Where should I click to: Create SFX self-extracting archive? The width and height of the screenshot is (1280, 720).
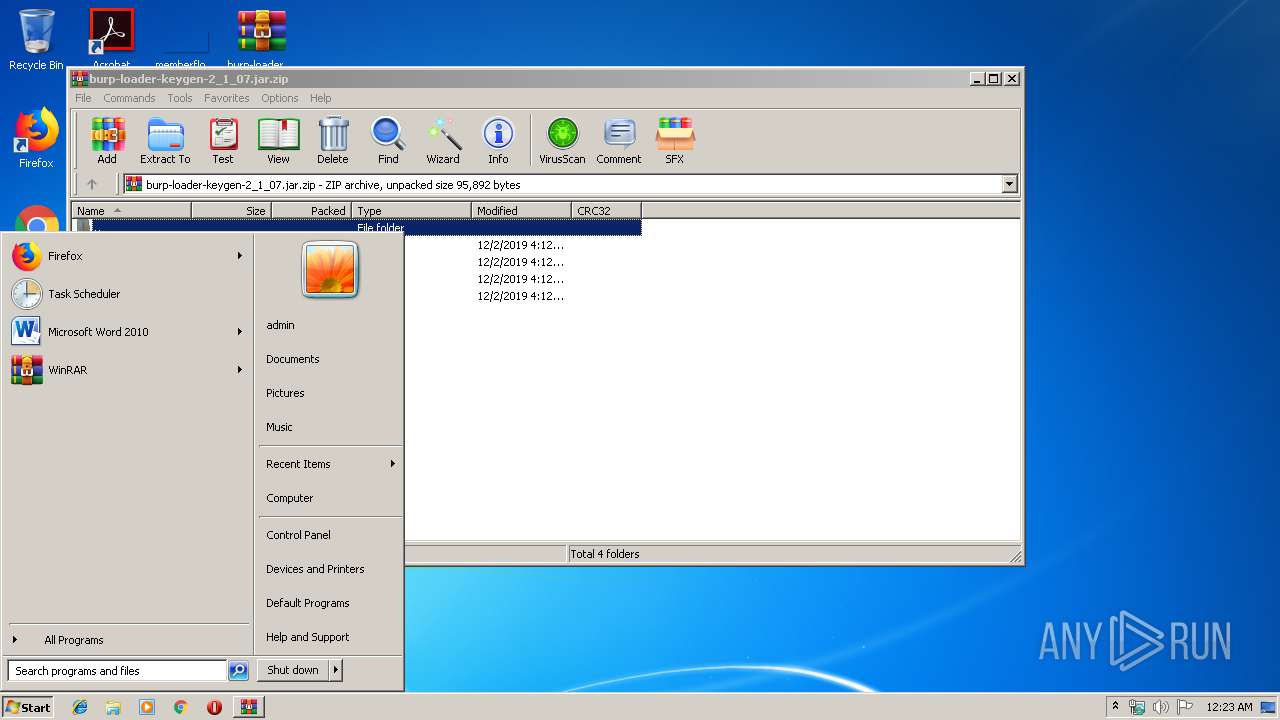[x=675, y=141]
